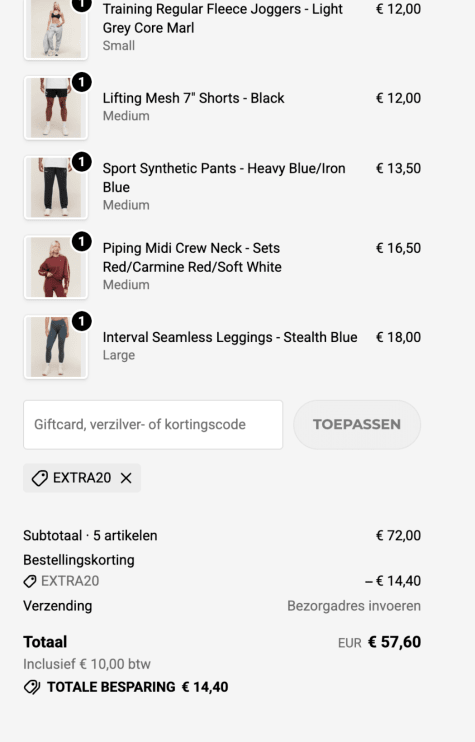Click the tag icon beside Bestellingskorting EXTRA20
The width and height of the screenshot is (475, 742).
[30, 581]
